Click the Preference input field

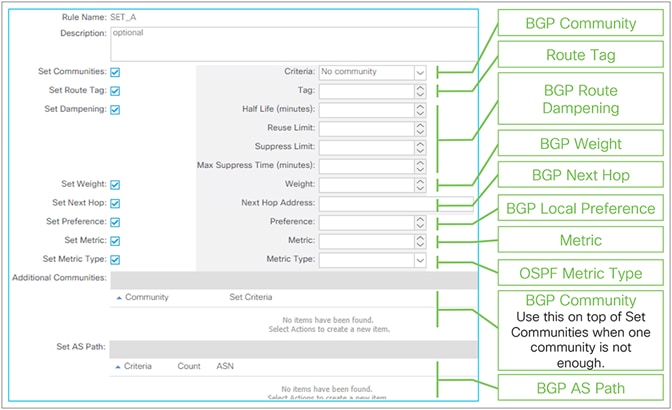point(367,223)
